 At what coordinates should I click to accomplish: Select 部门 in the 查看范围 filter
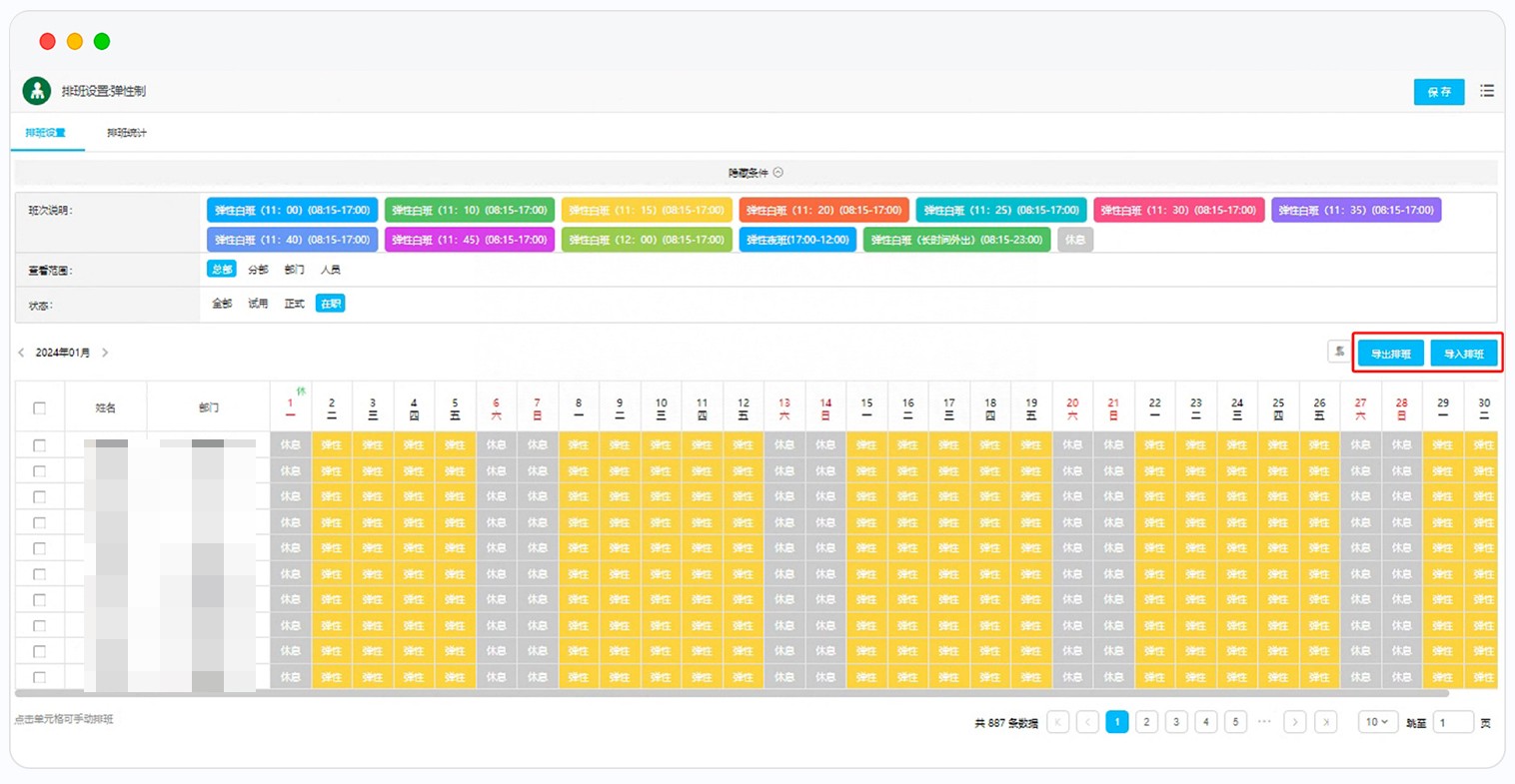(294, 270)
